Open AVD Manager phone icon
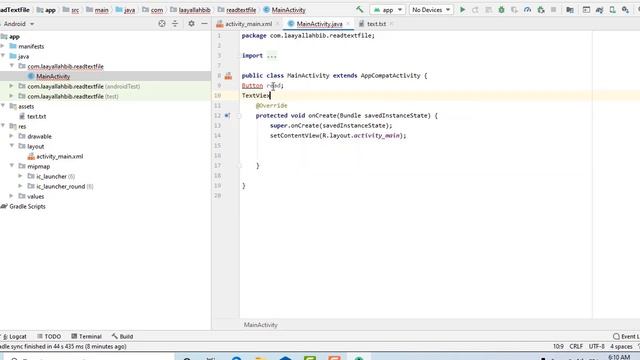Screen dimensions: 640x360 pos(612,9)
